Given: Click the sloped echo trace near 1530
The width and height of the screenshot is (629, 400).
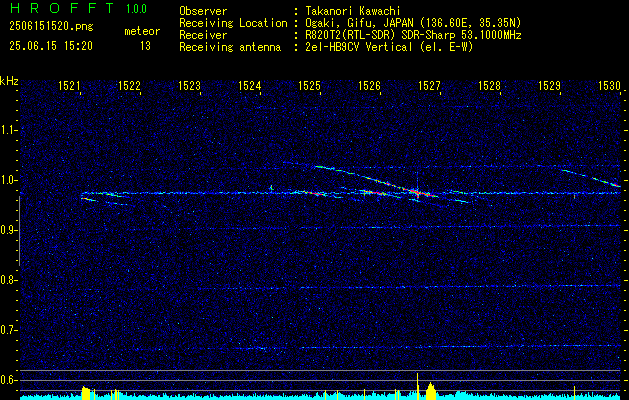Looking at the screenshot, I should (x=592, y=178).
